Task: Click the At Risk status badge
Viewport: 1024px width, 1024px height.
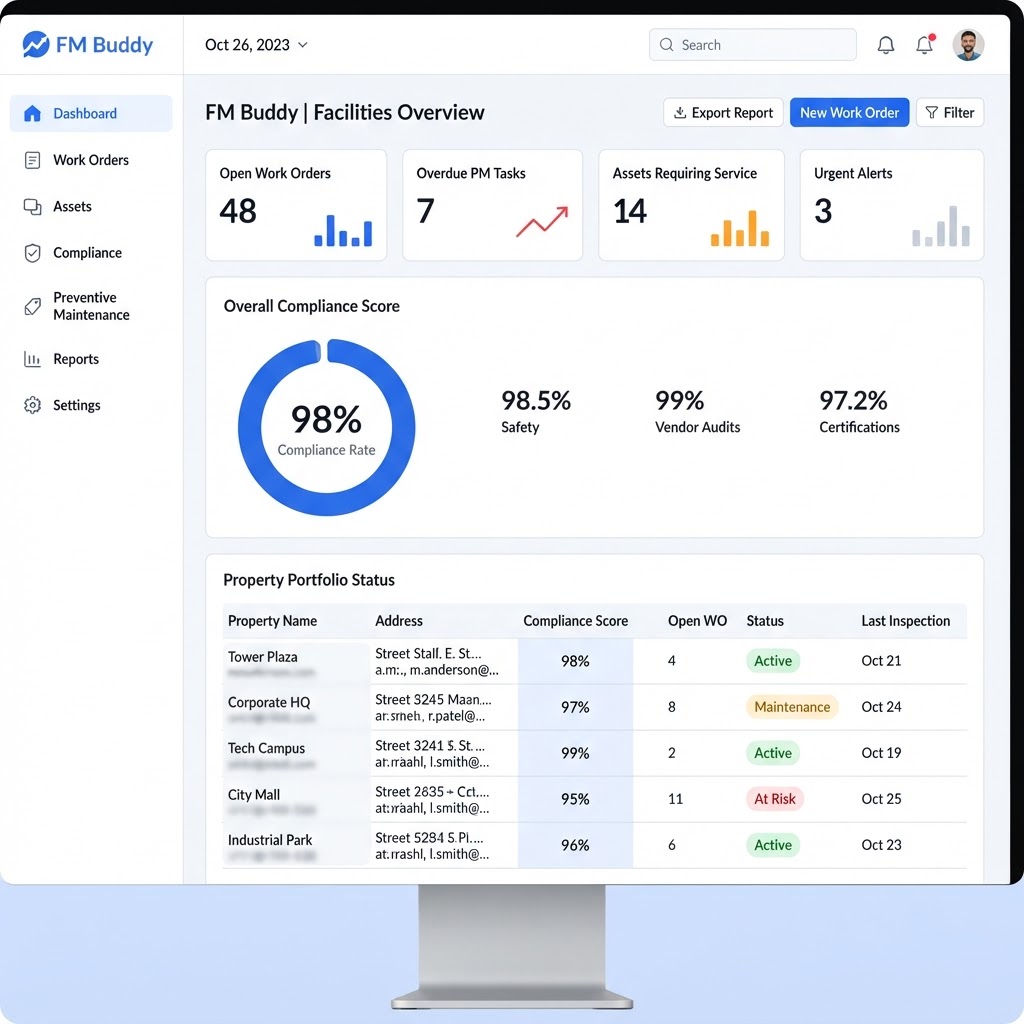Action: pos(775,799)
